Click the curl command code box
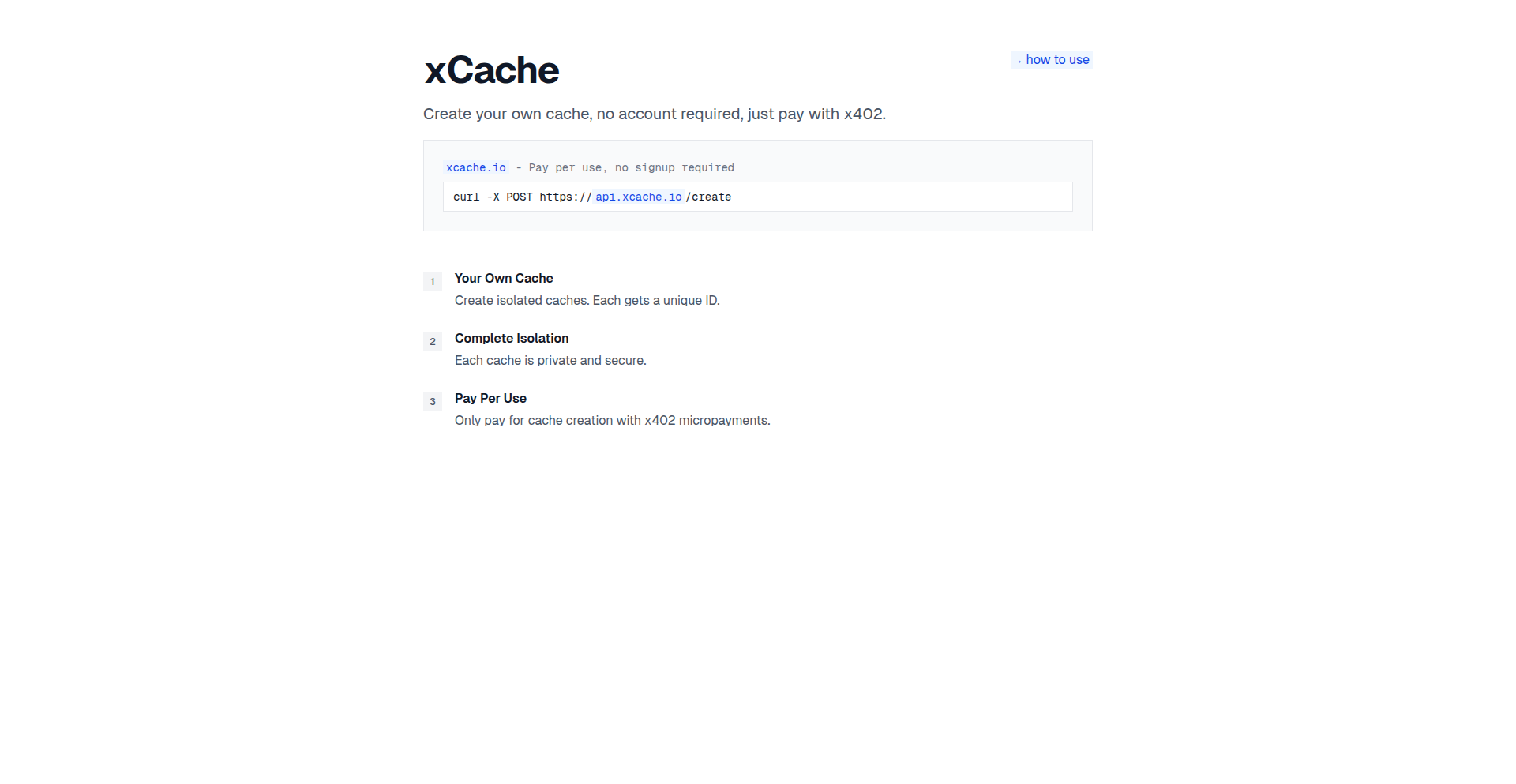 (x=757, y=197)
